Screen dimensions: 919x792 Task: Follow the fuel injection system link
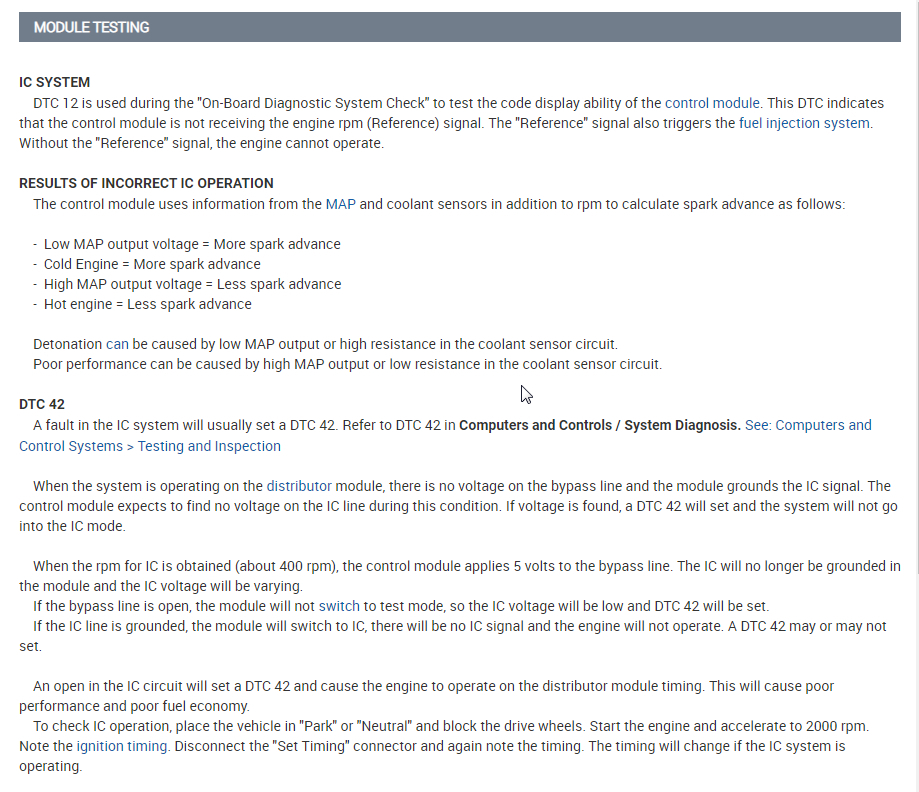805,123
